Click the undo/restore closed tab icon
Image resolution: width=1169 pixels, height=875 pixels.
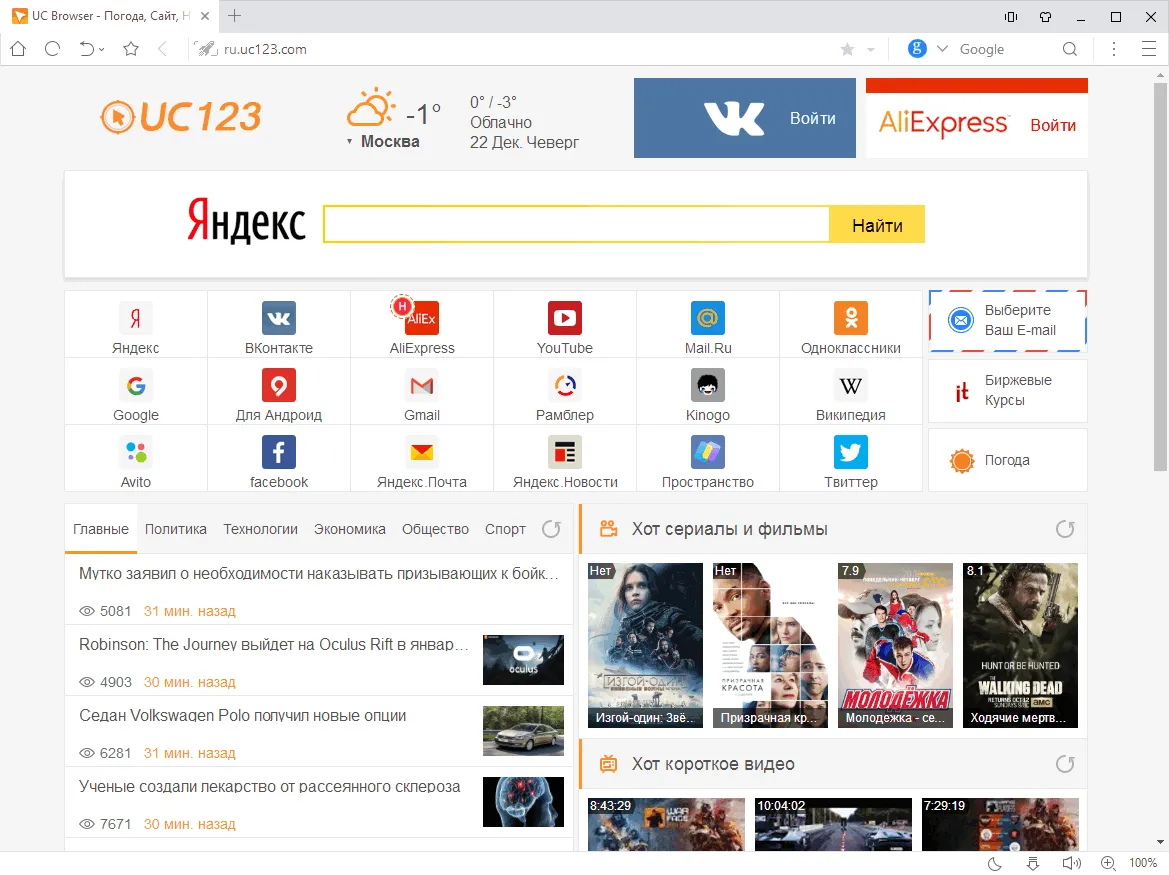coord(87,49)
